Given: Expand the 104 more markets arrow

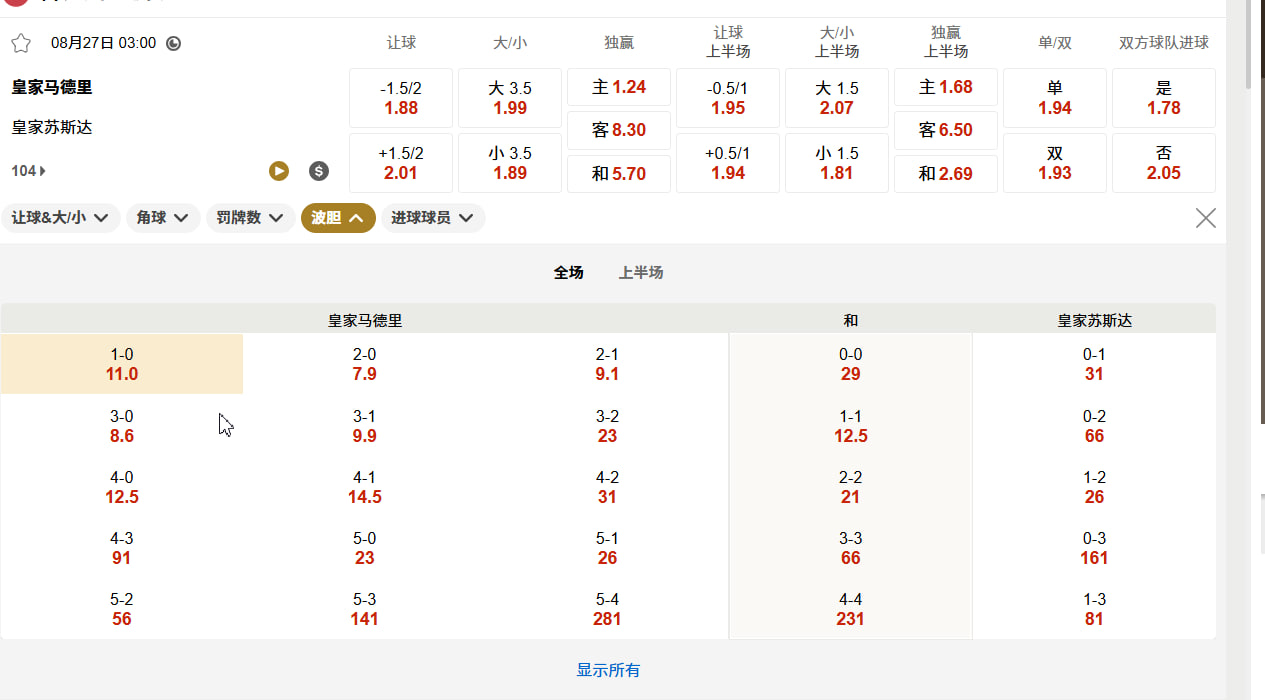Looking at the screenshot, I should [x=29, y=171].
